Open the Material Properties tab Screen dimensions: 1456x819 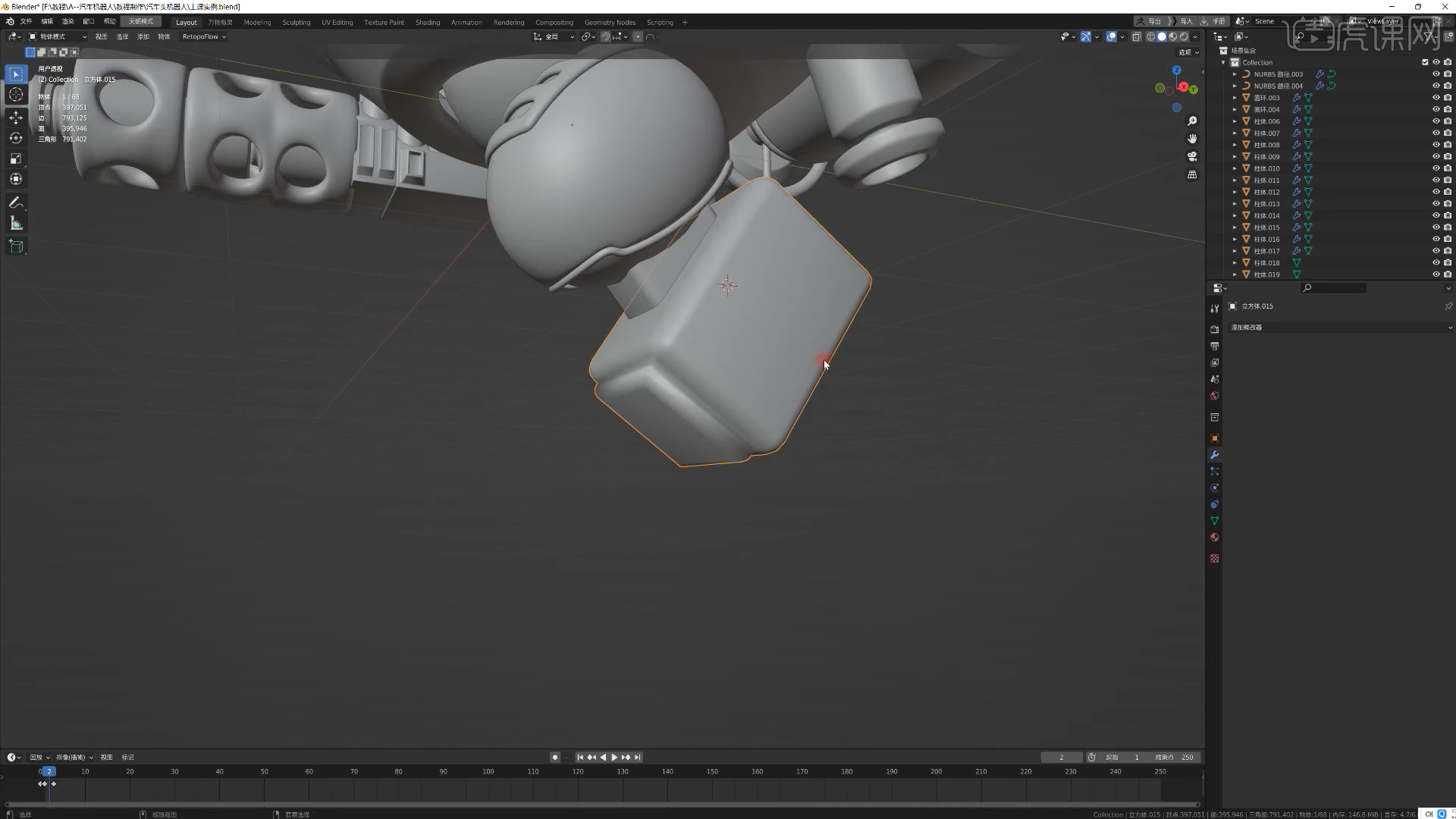[x=1215, y=537]
